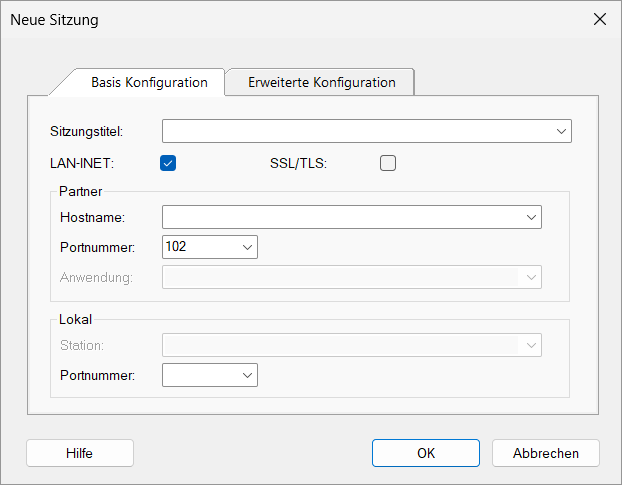Viewport: 622px width, 485px height.
Task: Click into the Hostname text field
Action: (x=340, y=217)
